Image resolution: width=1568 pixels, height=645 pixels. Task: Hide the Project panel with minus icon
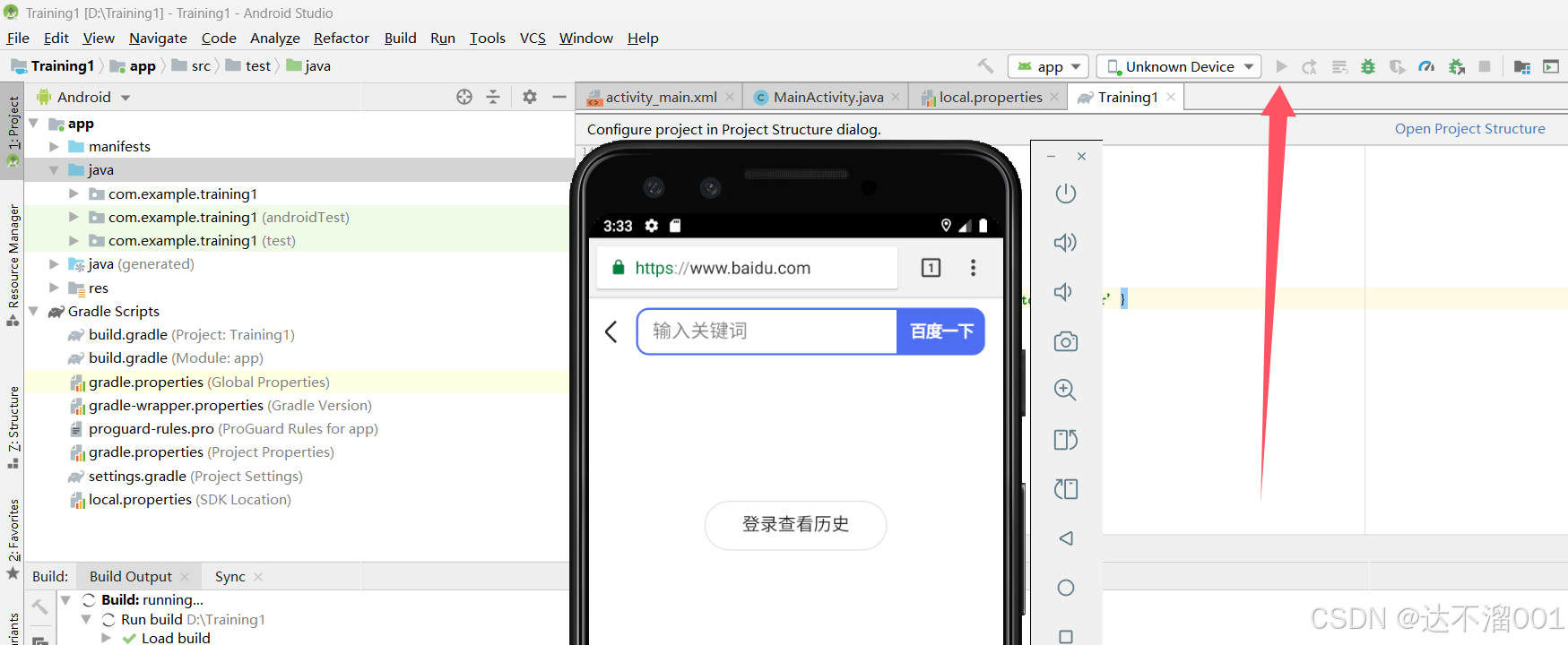click(559, 97)
